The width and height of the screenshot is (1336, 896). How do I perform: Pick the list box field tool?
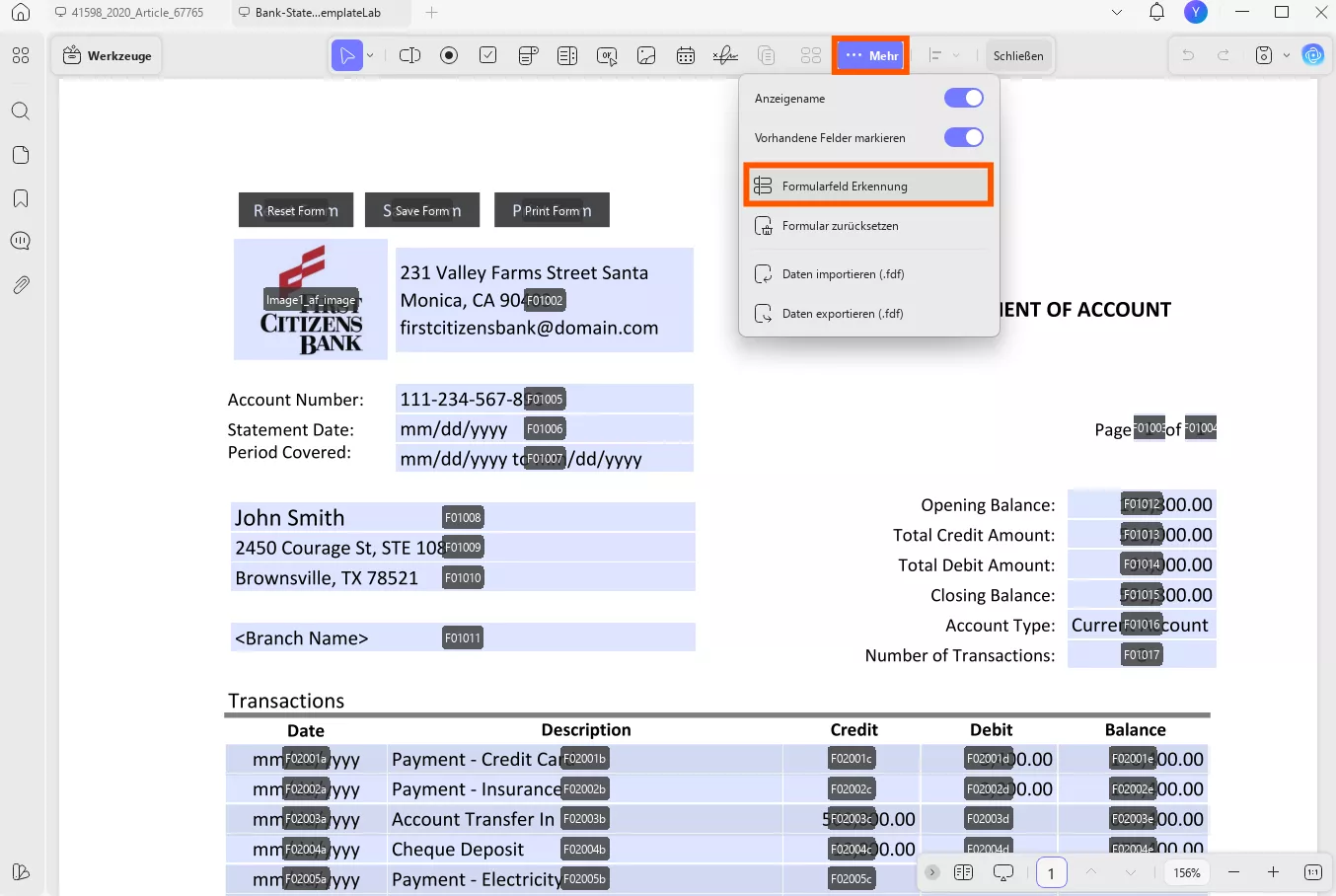(x=567, y=55)
